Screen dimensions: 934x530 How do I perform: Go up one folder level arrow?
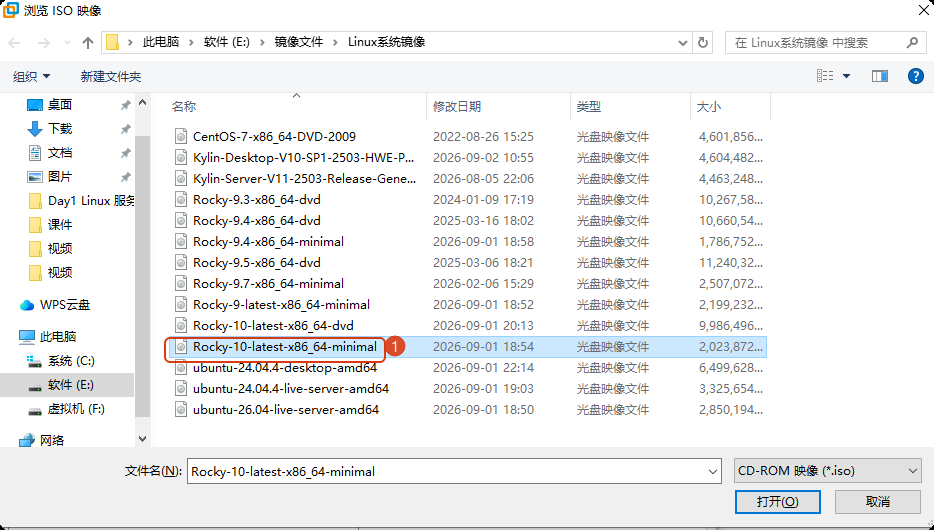(x=88, y=43)
